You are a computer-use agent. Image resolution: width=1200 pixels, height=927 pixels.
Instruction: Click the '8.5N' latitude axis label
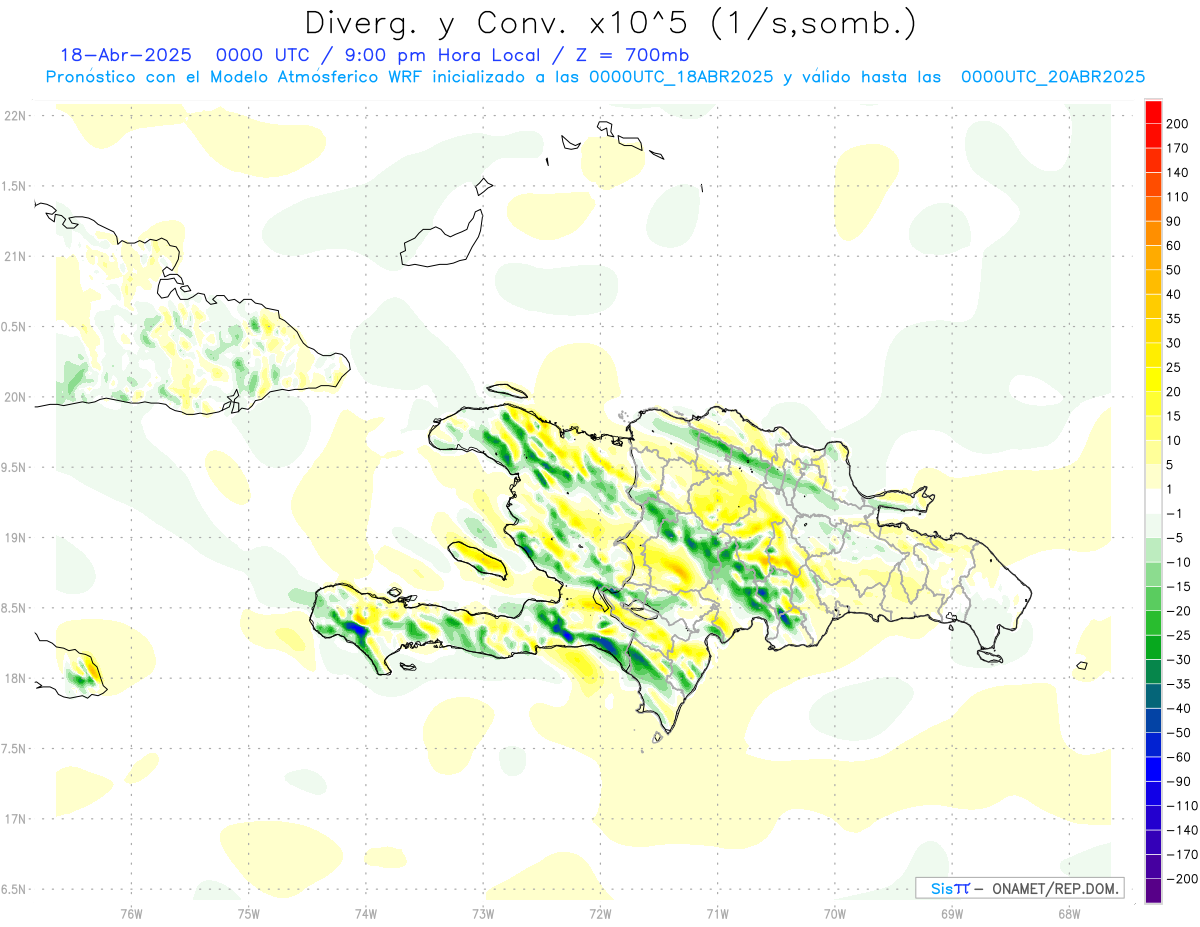coord(15,608)
